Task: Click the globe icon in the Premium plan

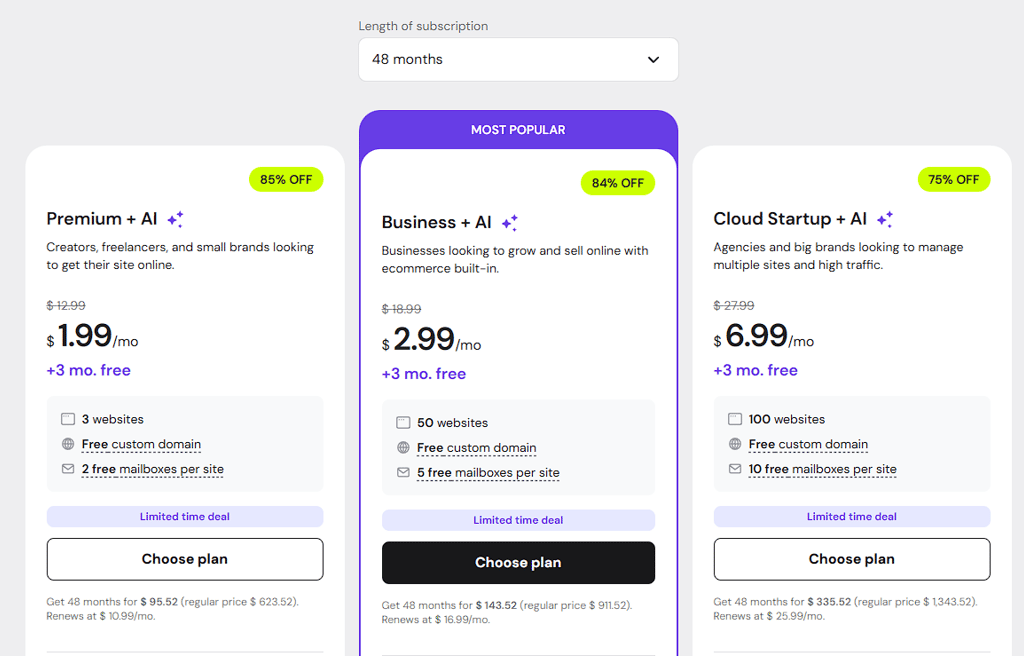Action: pos(68,444)
